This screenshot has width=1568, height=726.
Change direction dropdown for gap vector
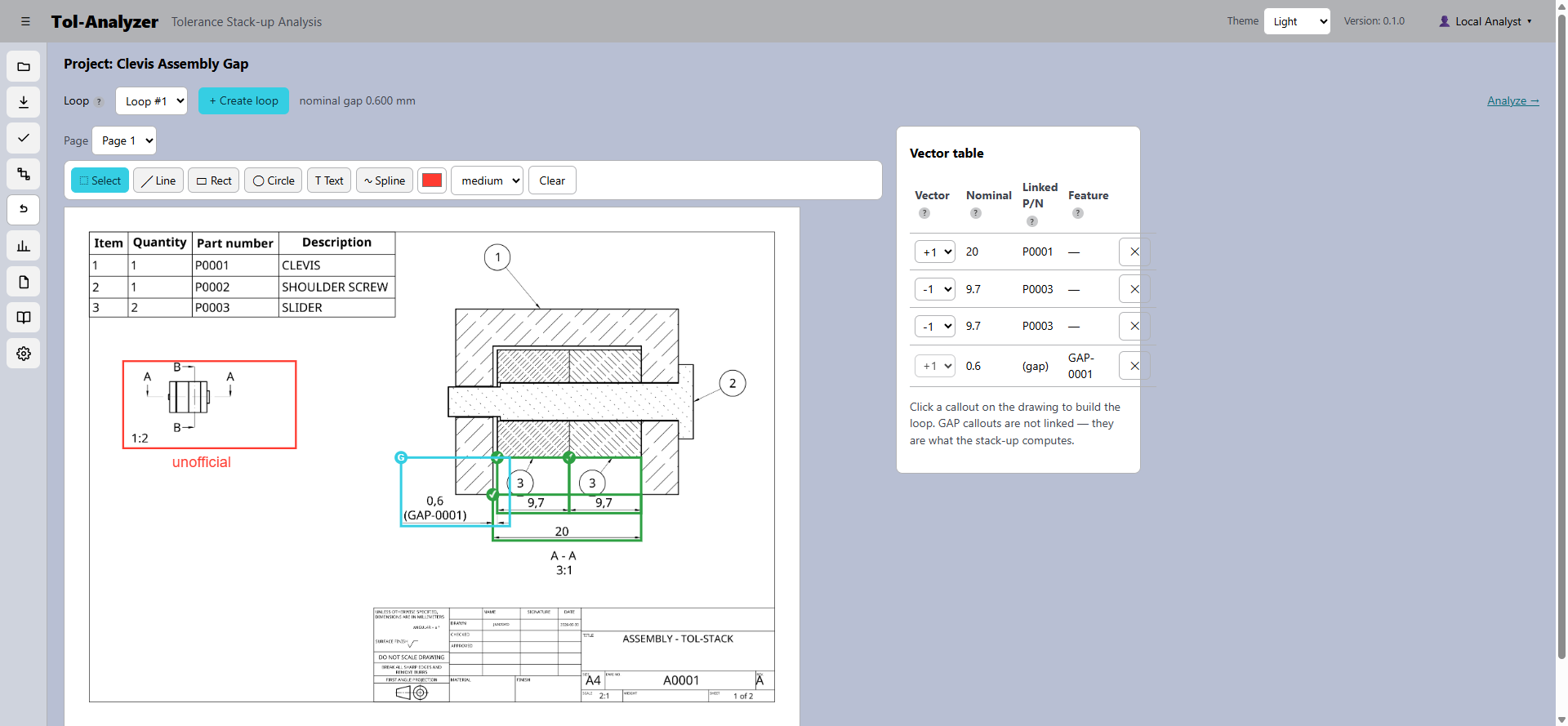[x=935, y=366]
